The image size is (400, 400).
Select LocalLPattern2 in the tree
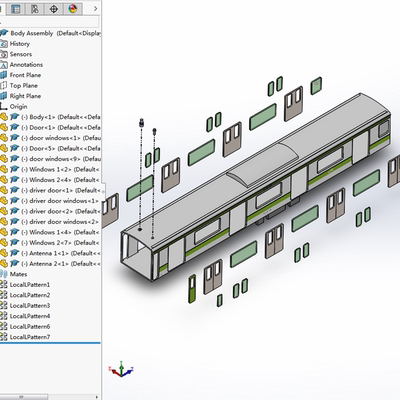pos(30,295)
